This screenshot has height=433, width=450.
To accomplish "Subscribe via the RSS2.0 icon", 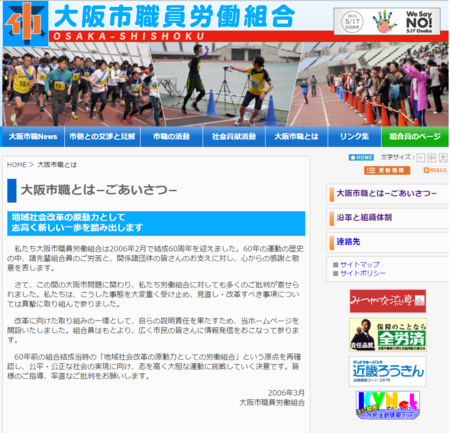I will [435, 170].
